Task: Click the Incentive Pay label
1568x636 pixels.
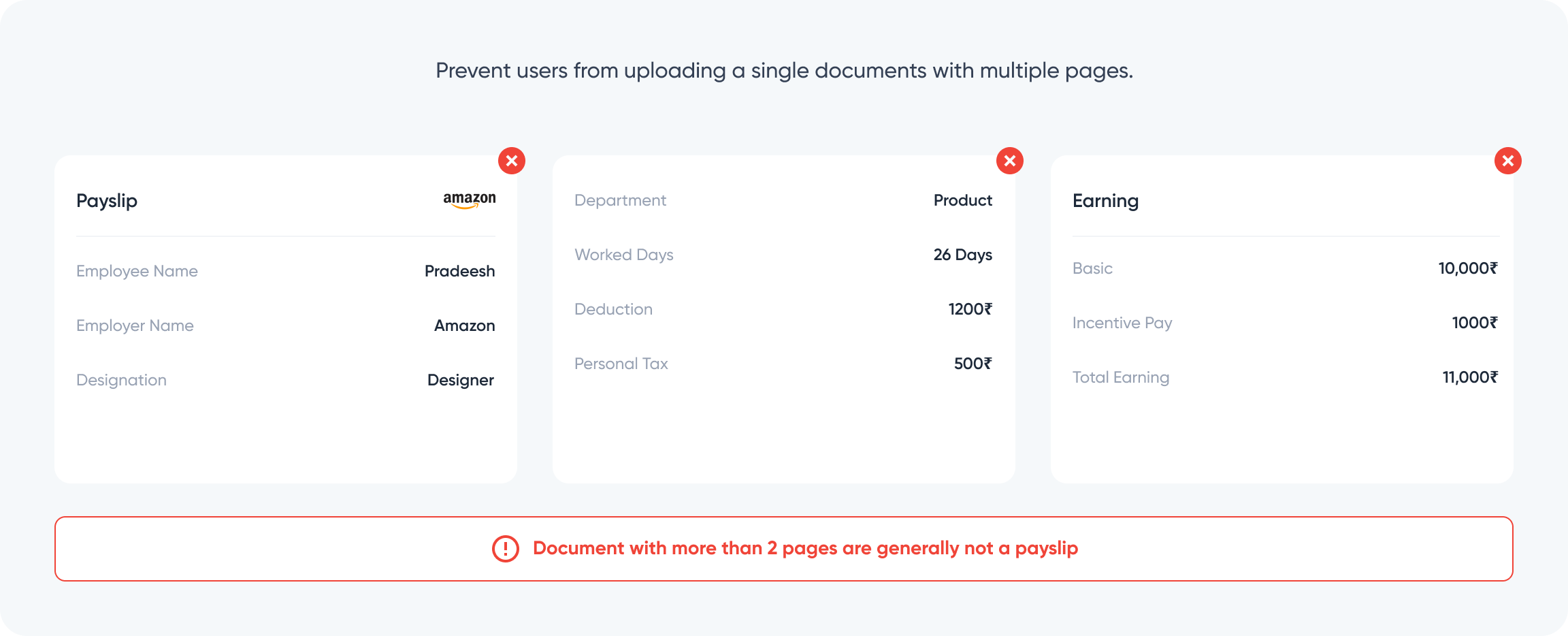Action: pos(1122,323)
